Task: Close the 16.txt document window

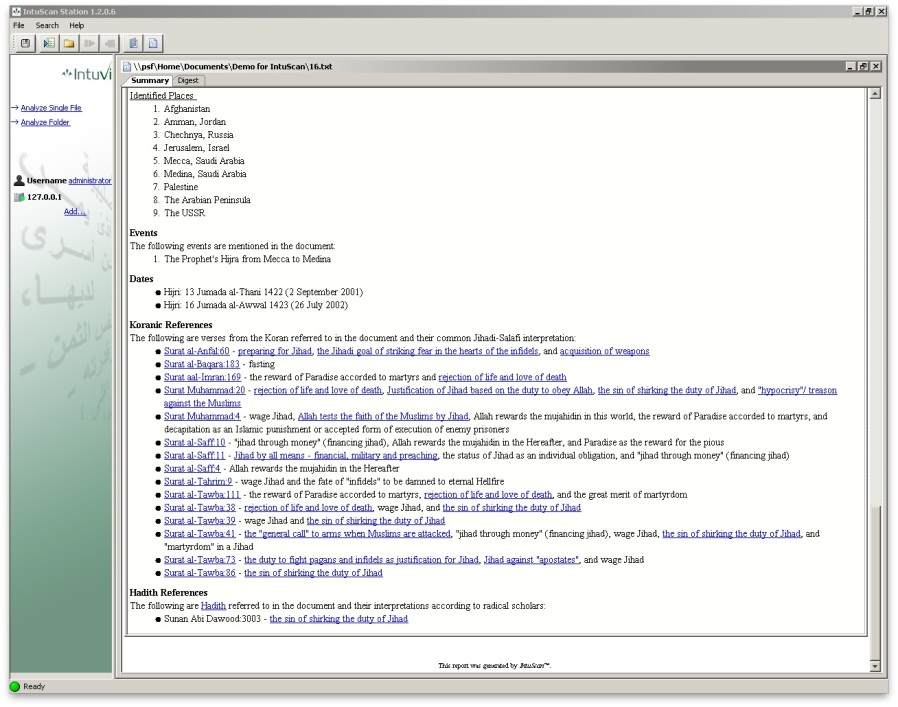Action: [x=876, y=66]
